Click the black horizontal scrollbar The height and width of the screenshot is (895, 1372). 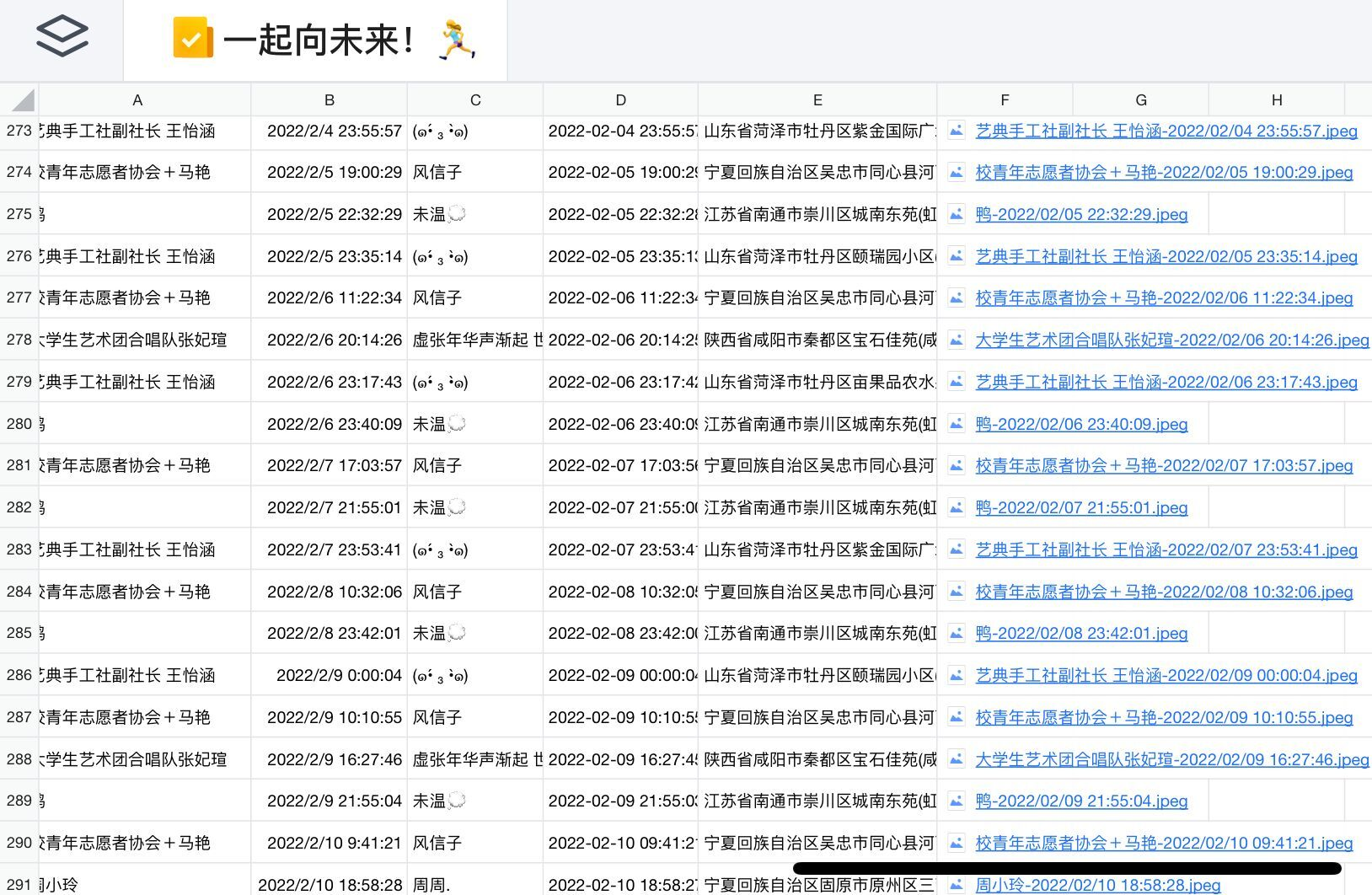1066,868
